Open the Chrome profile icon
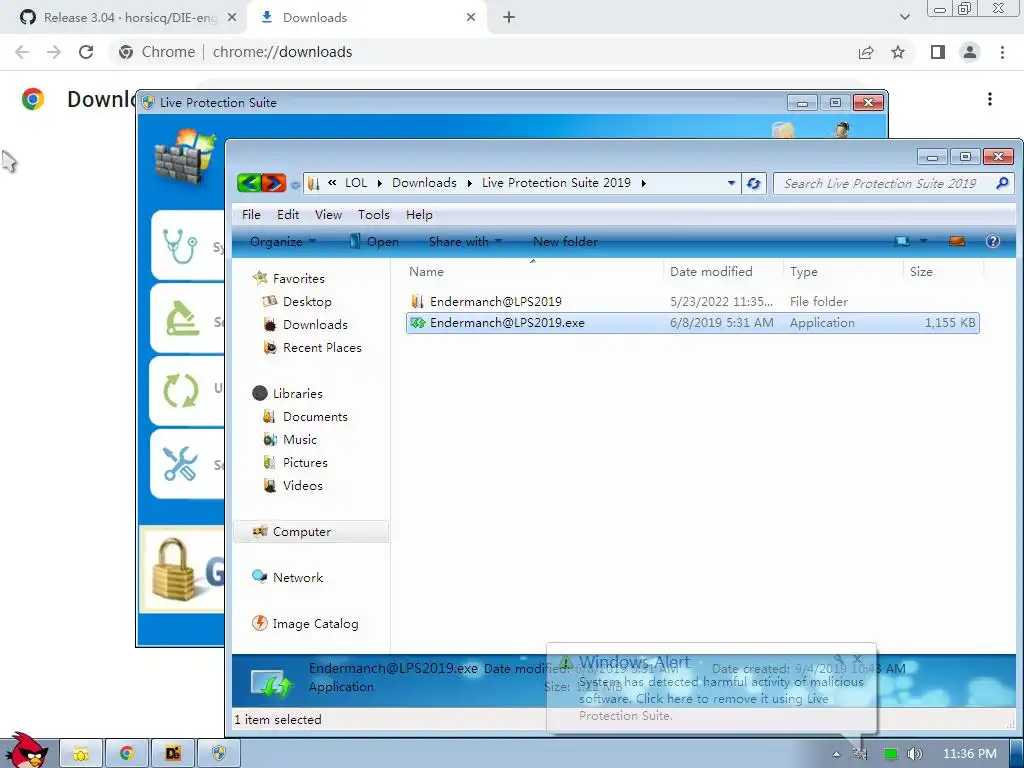This screenshot has width=1024, height=768. [970, 52]
